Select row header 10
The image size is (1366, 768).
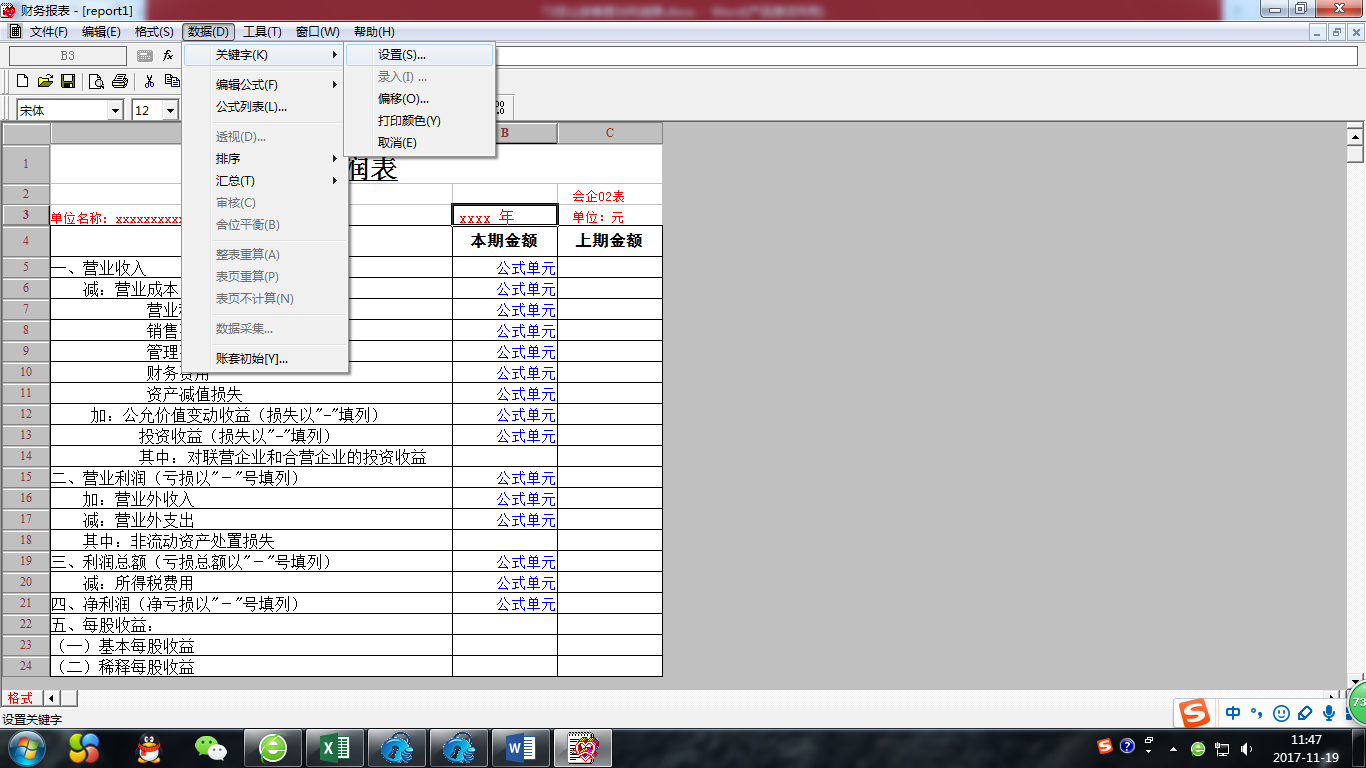(x=26, y=372)
